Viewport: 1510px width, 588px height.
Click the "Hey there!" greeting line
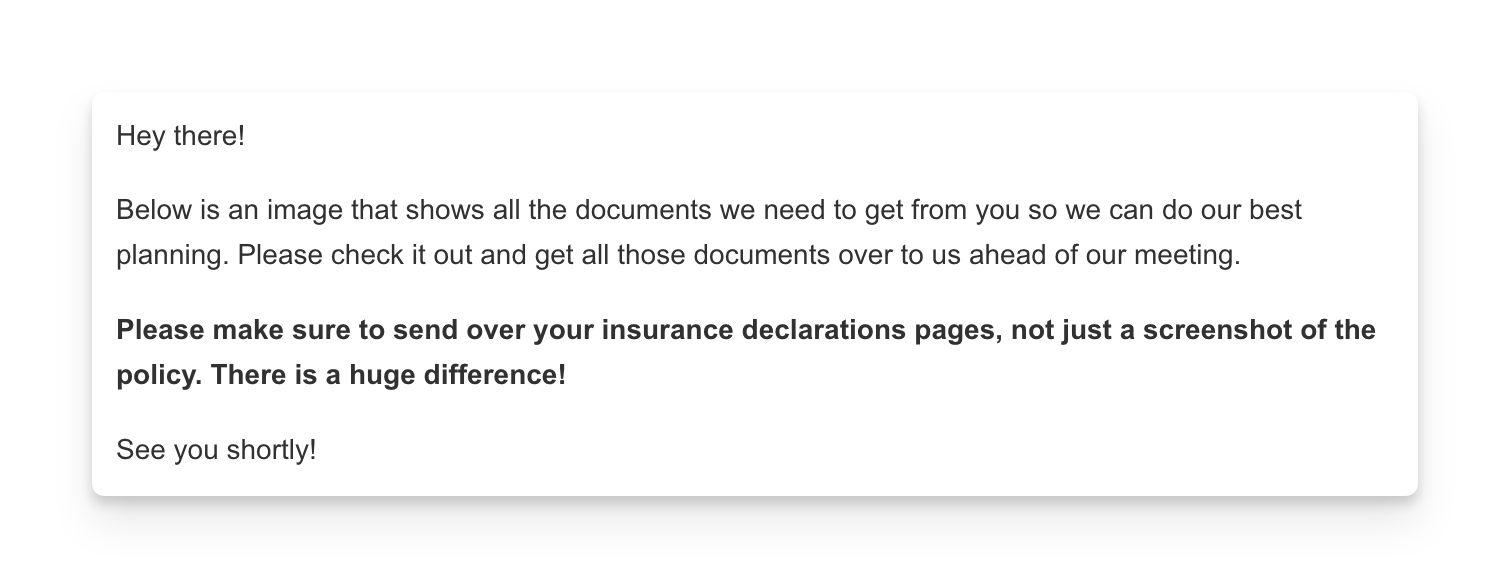180,135
